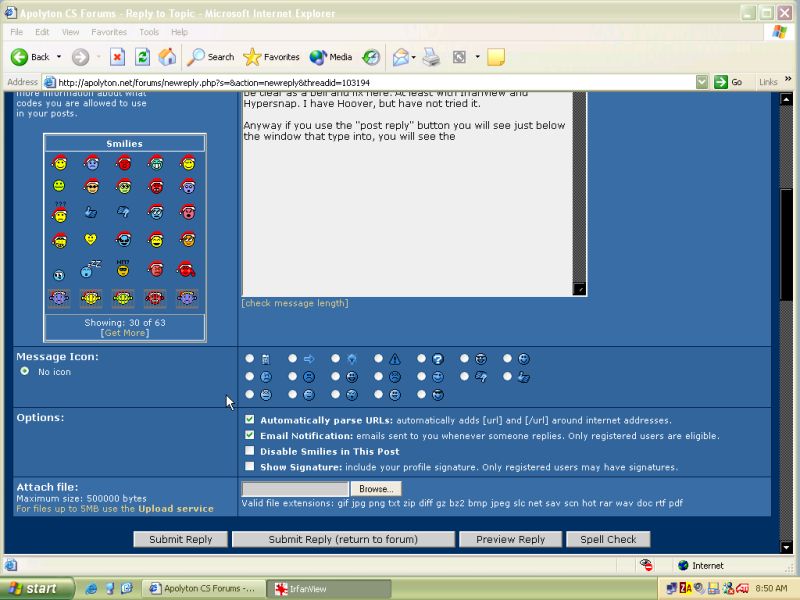
Task: Expand the address bar dropdown
Action: [702, 82]
